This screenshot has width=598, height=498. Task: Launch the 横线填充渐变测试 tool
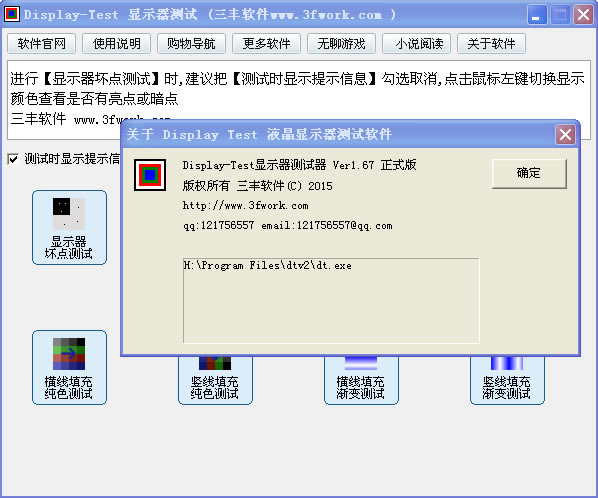pyautogui.click(x=361, y=381)
